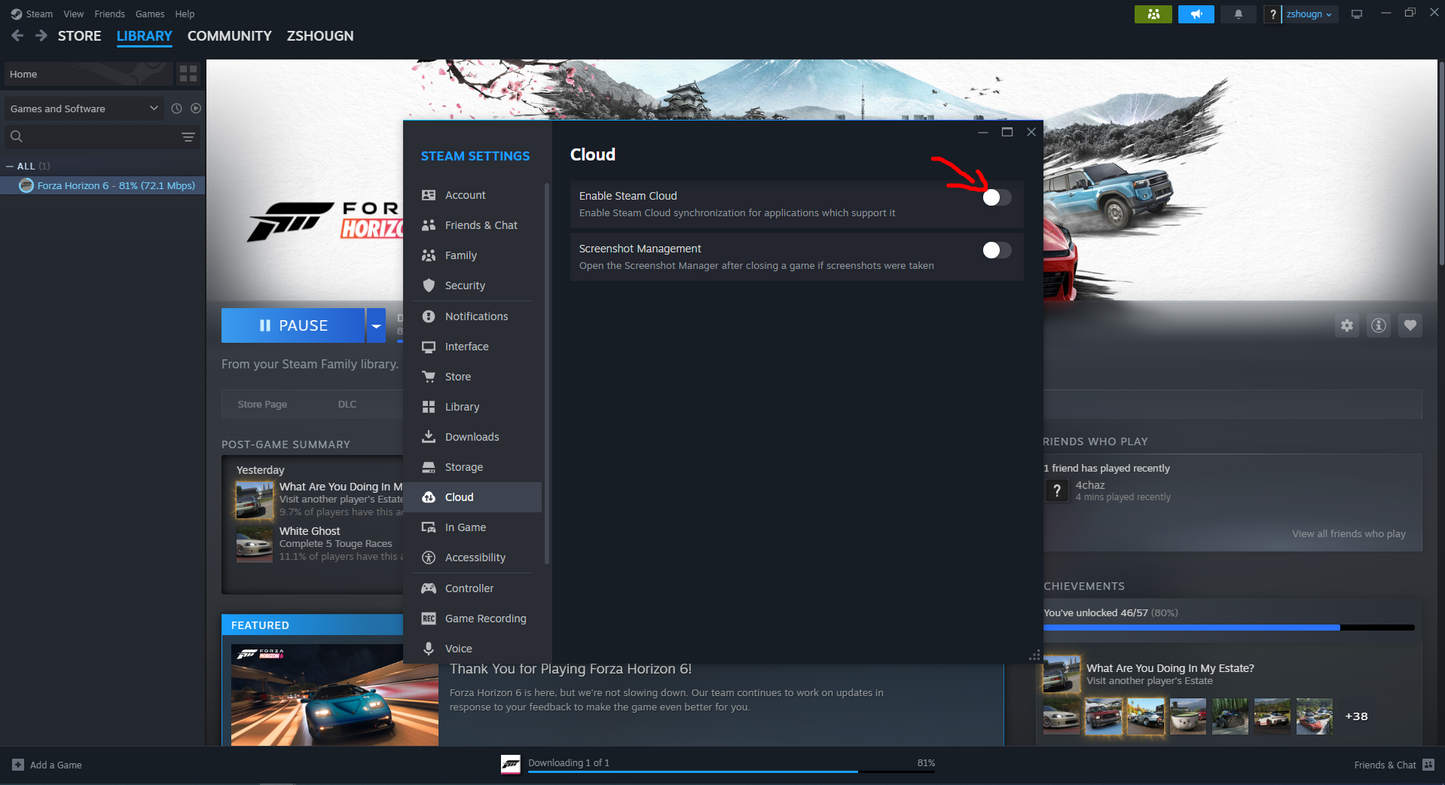This screenshot has width=1445, height=785.
Task: Click the help question mark icon
Action: (x=1272, y=14)
